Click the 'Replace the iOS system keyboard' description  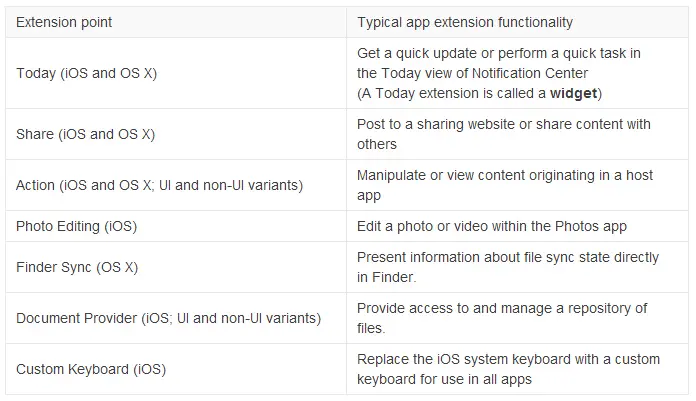507,369
